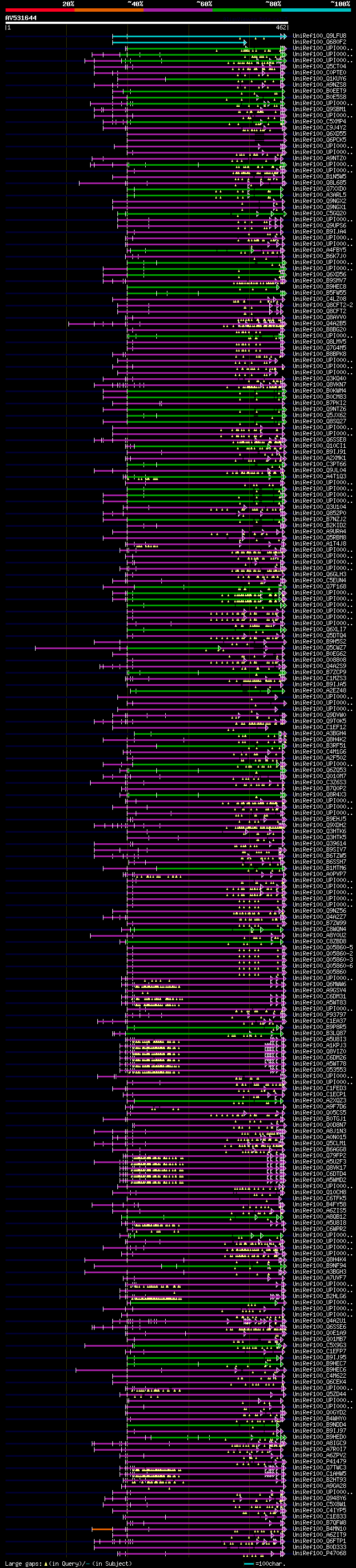The height and width of the screenshot is (1568, 356).
Task: Select hit label UniRef100_A9NZS8
Action: (319, 85)
